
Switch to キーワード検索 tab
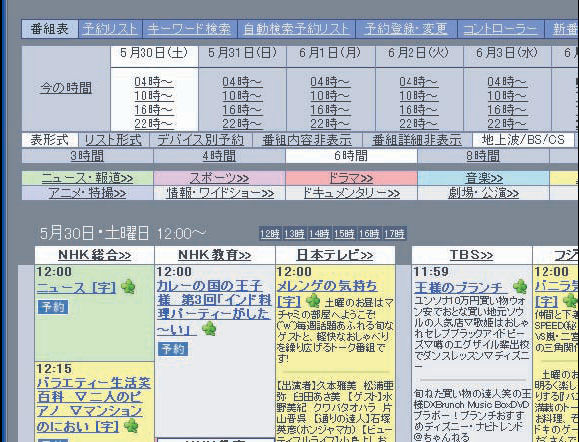[x=189, y=29]
